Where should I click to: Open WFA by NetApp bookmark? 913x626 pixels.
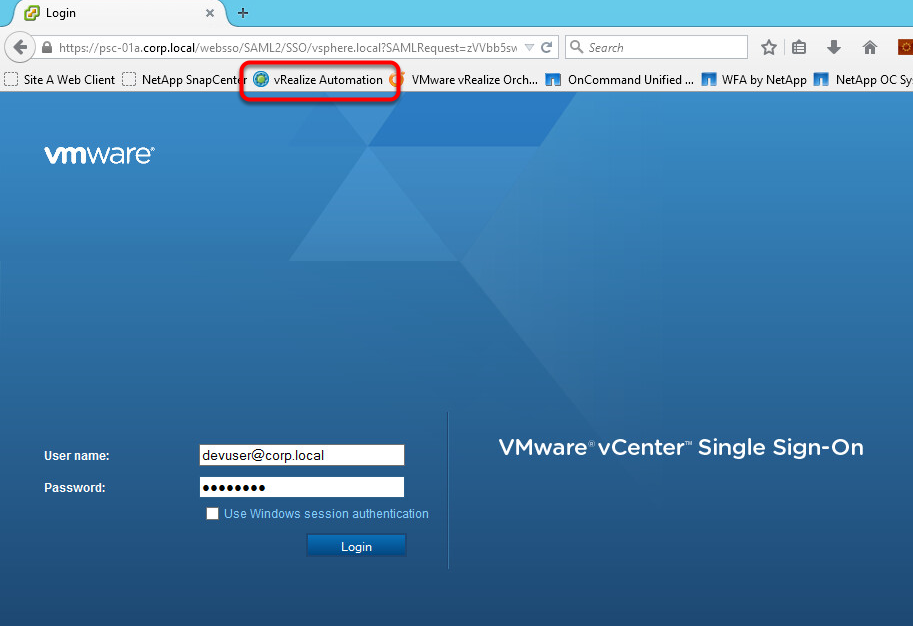(x=754, y=80)
